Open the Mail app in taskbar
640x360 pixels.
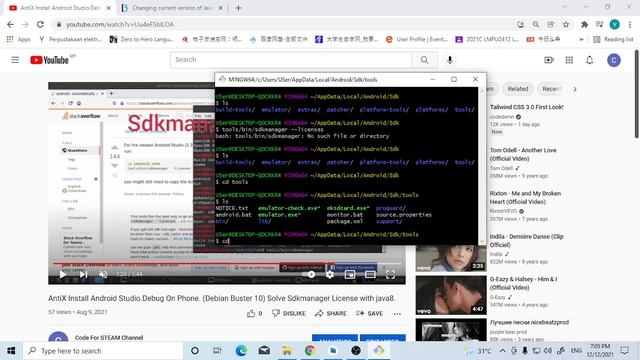point(264,351)
